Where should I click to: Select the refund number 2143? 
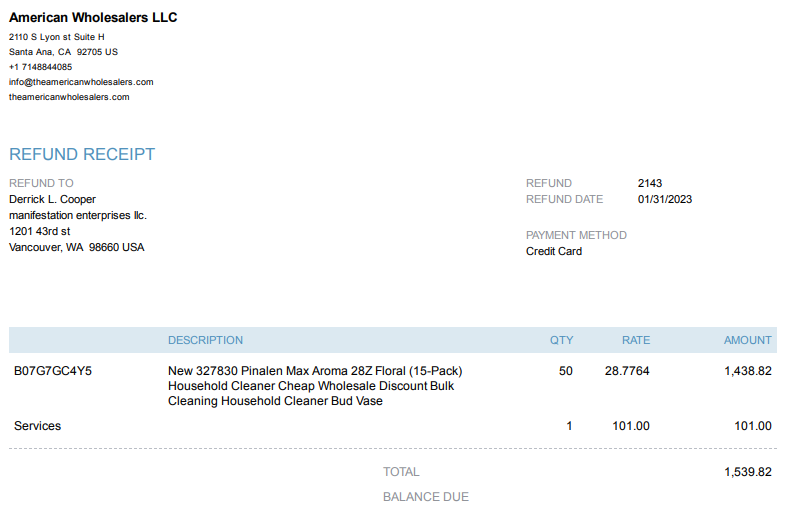click(x=650, y=183)
